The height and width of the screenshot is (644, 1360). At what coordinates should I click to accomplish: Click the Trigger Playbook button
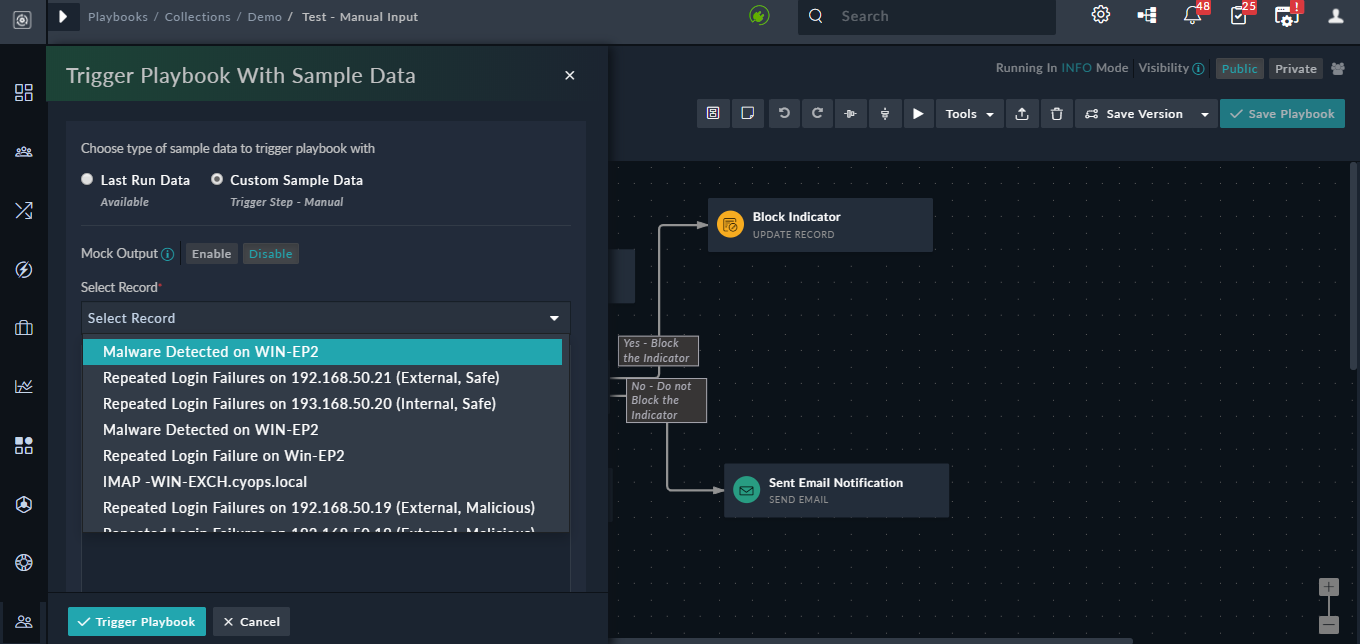pos(136,621)
